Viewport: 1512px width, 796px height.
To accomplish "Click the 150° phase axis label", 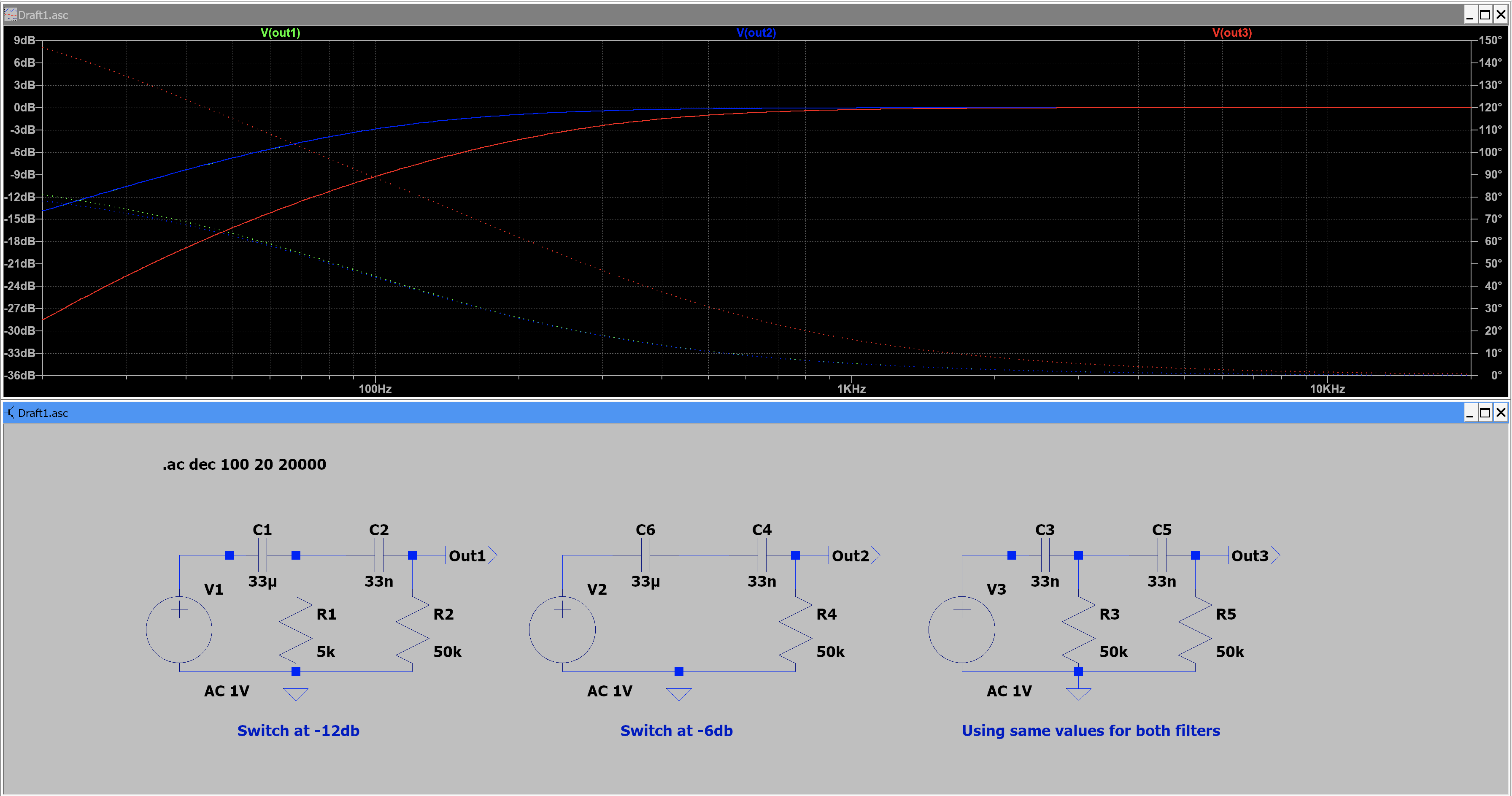I will pyautogui.click(x=1490, y=41).
